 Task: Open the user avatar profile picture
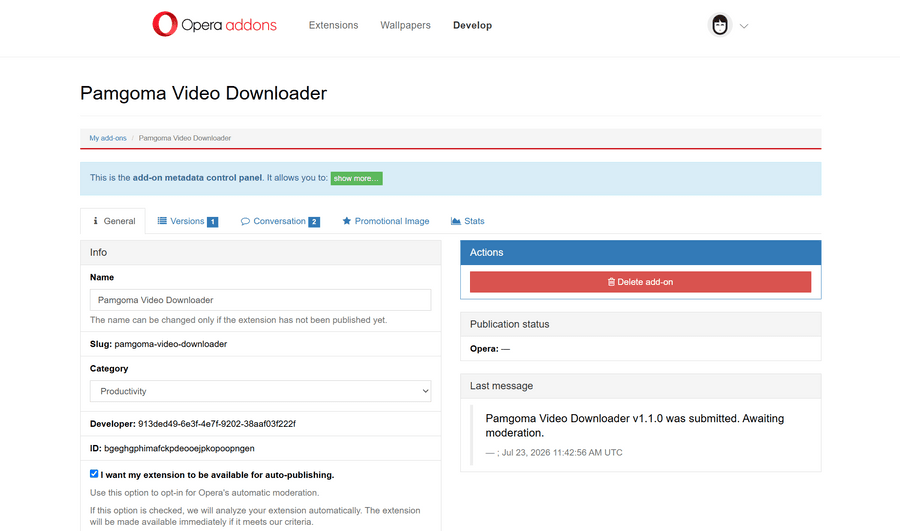click(x=720, y=25)
